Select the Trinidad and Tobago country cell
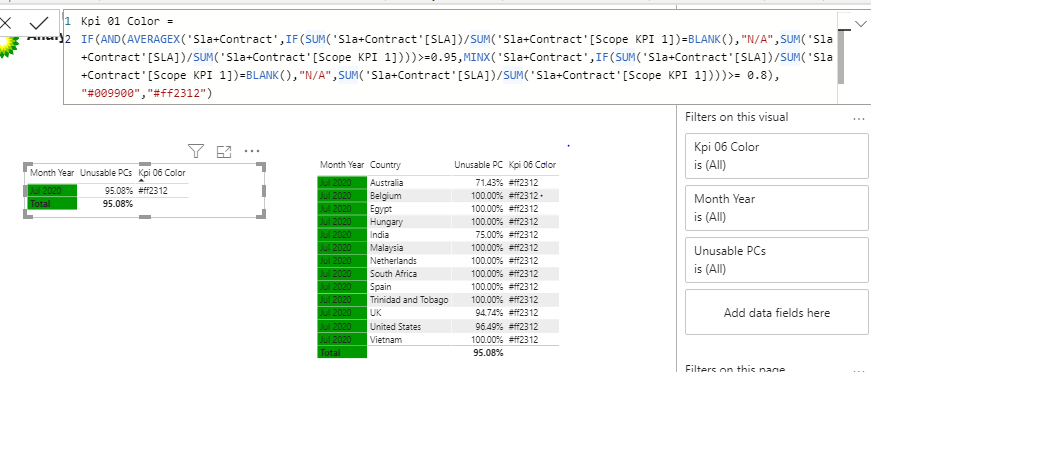Screen dimensions: 1041x468 tap(409, 300)
